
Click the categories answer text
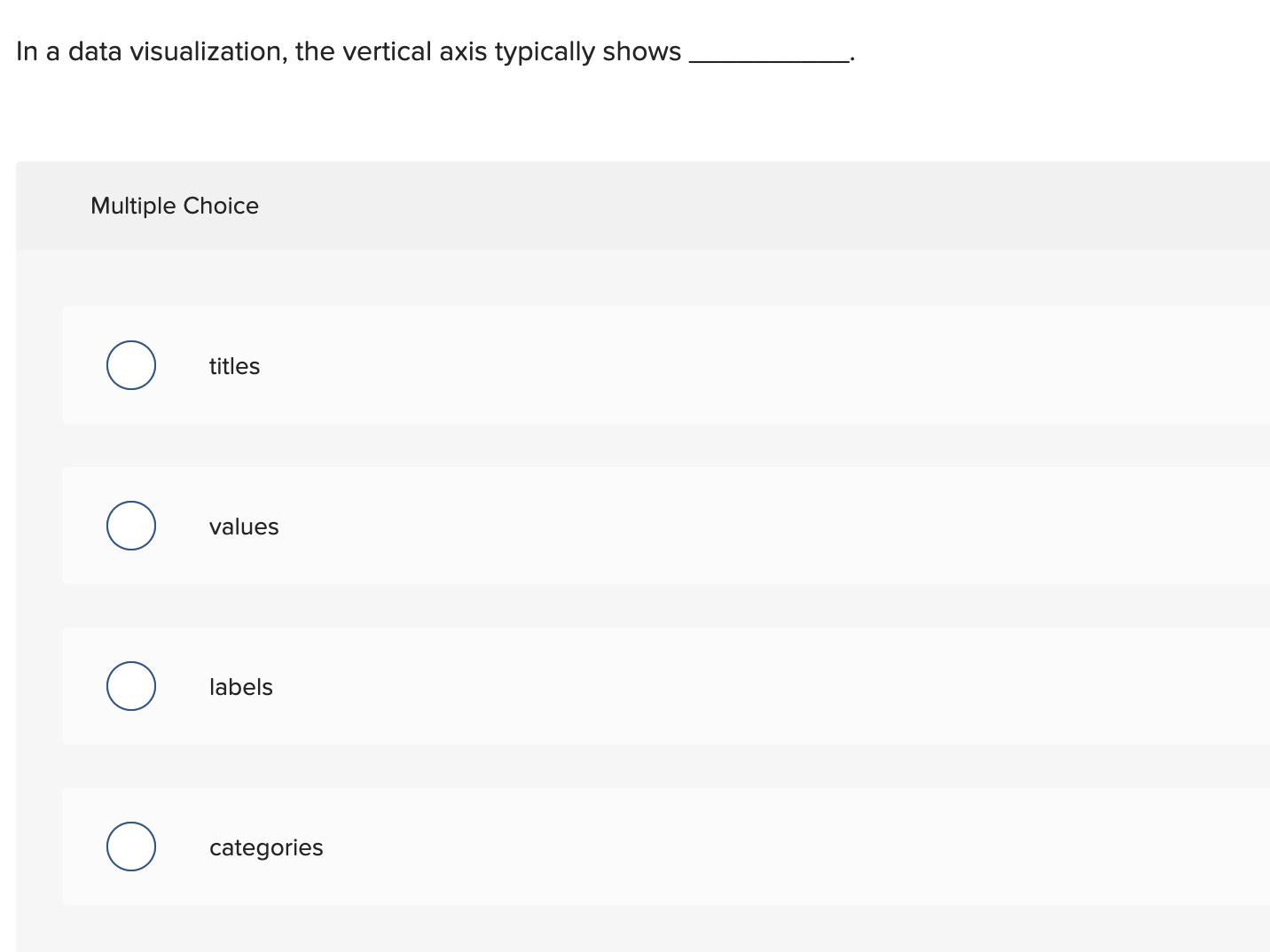pyautogui.click(x=265, y=847)
